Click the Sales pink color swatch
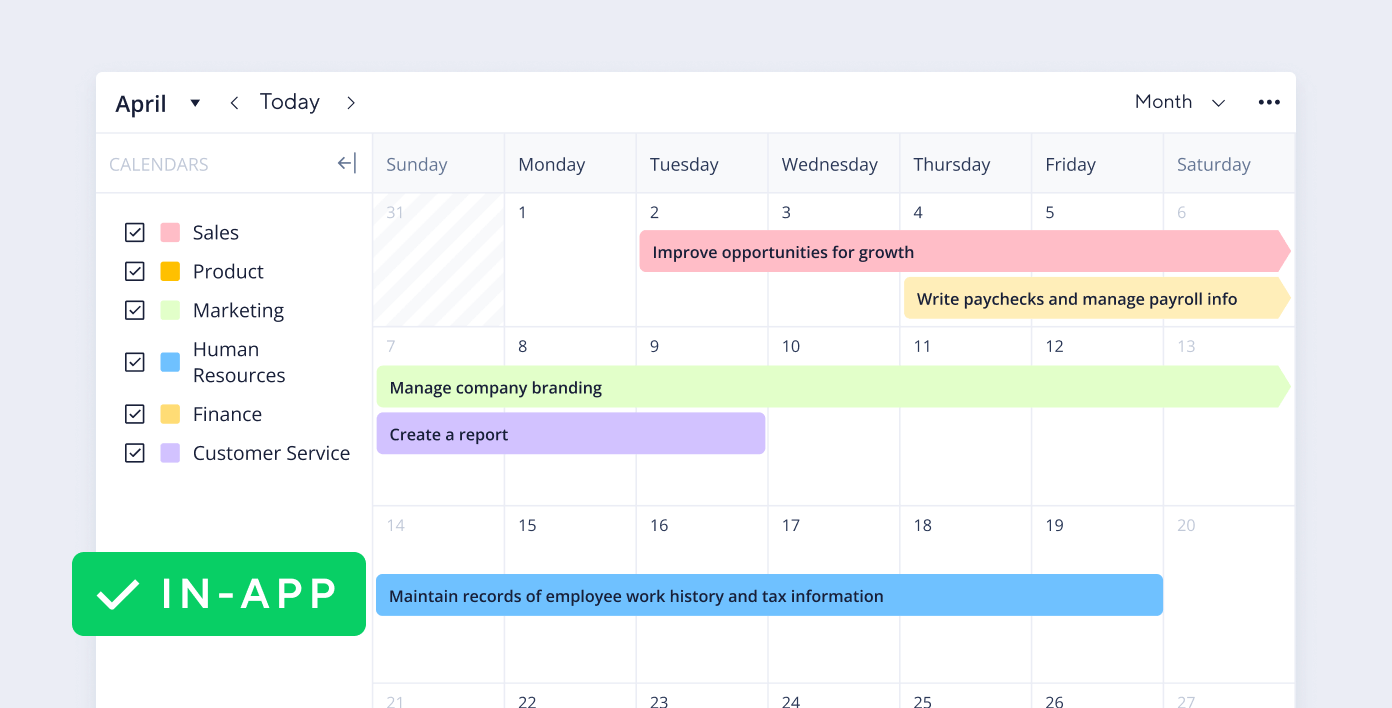Viewport: 1392px width, 708px height. pyautogui.click(x=170, y=232)
